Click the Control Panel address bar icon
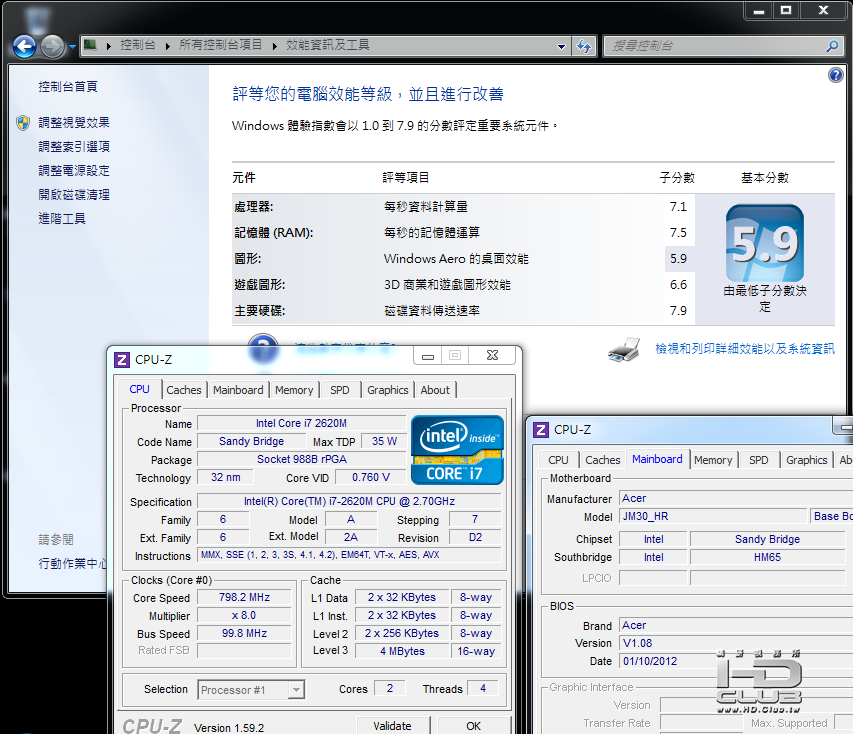 click(90, 45)
